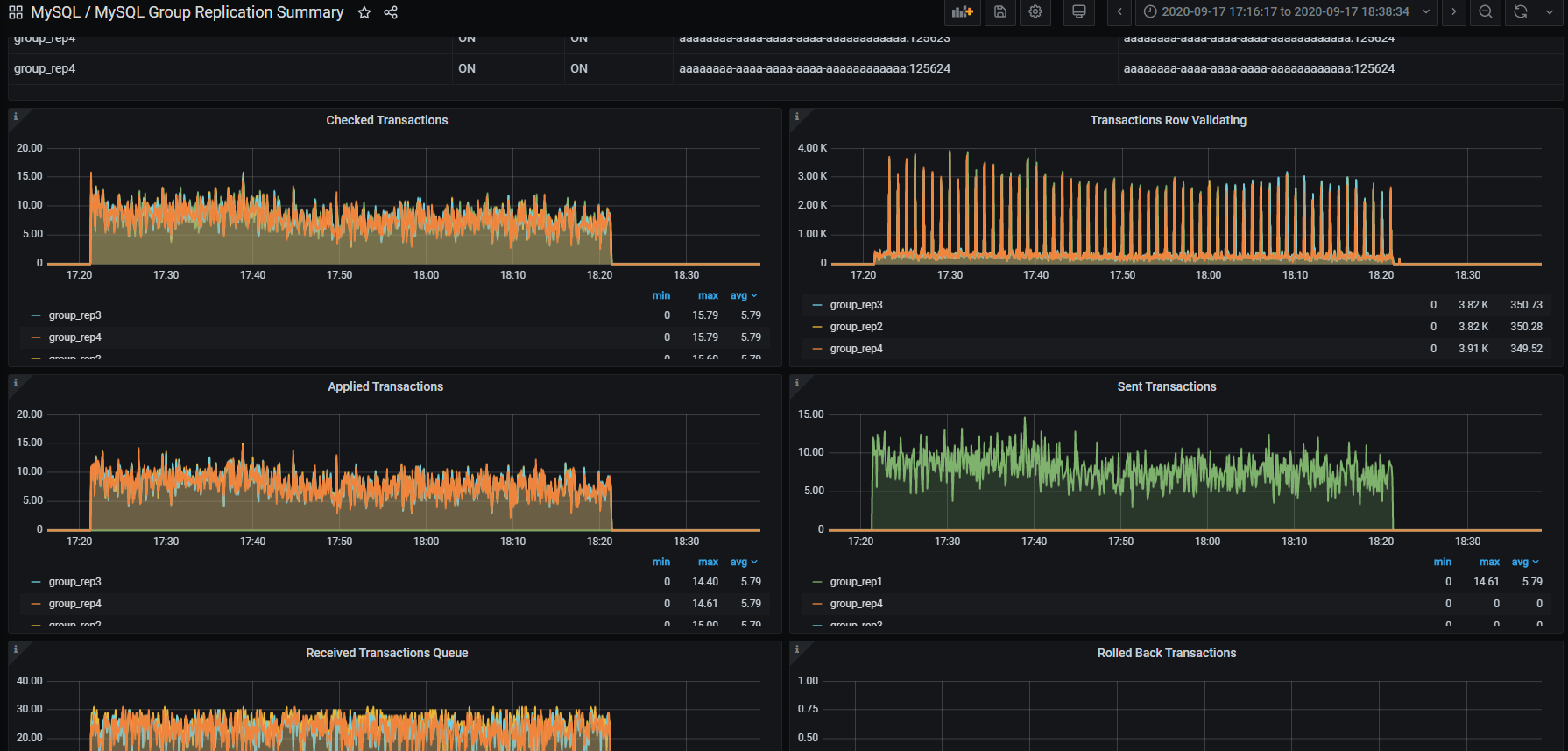Viewport: 1568px width, 751px height.
Task: Open the Rolled Back Transactions panel menu
Action: 1166,653
